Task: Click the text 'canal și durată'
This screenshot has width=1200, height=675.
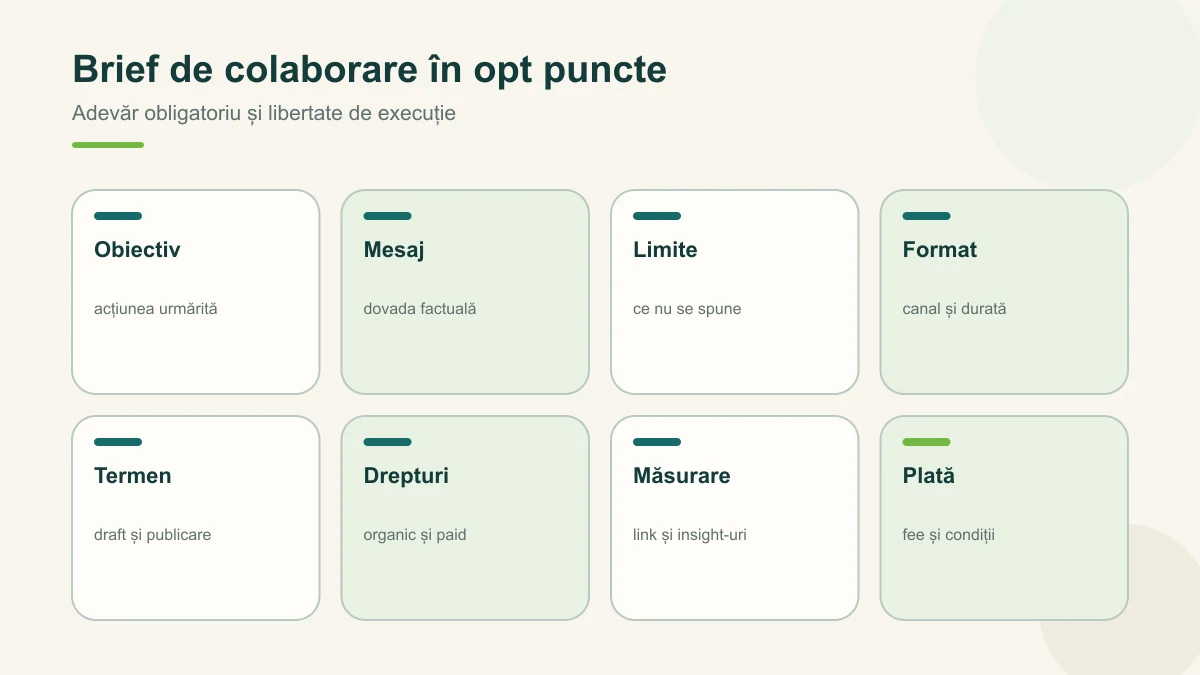Action: tap(954, 309)
